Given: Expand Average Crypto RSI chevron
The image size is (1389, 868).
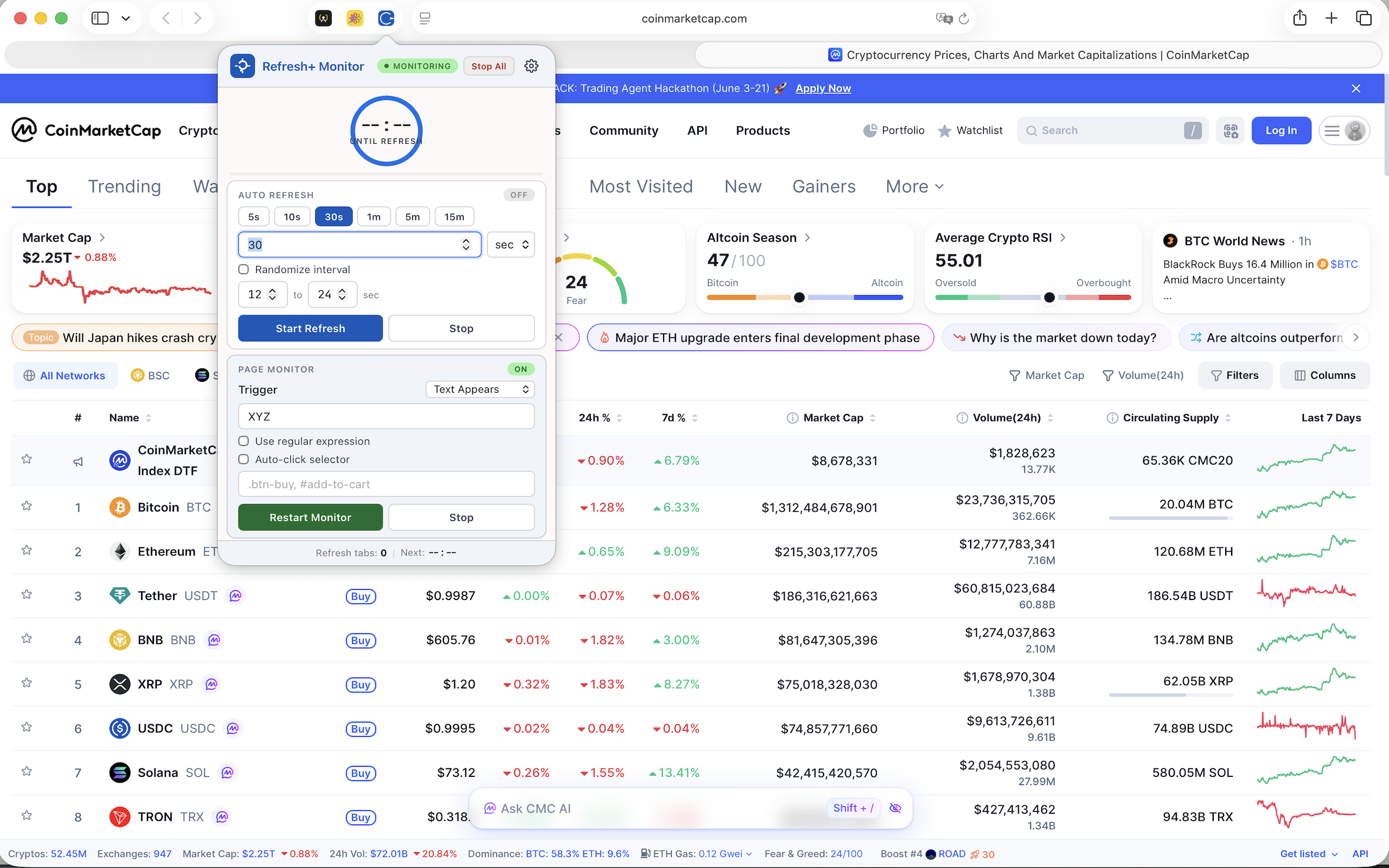Looking at the screenshot, I should (x=1062, y=238).
